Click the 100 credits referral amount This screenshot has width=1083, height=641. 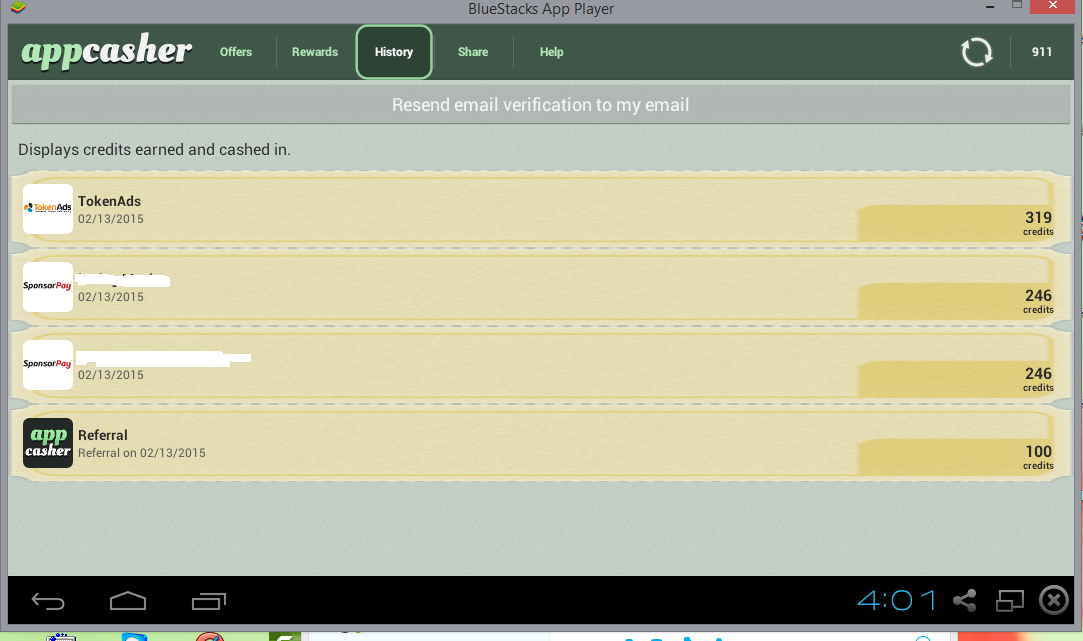coord(1037,457)
